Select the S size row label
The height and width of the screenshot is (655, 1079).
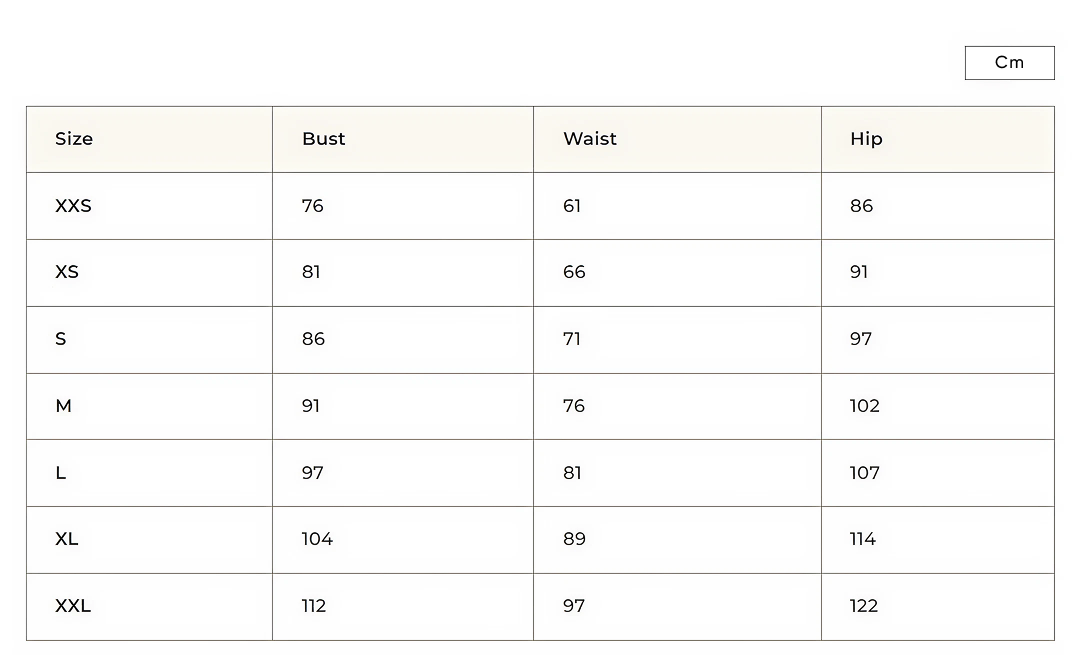click(61, 339)
